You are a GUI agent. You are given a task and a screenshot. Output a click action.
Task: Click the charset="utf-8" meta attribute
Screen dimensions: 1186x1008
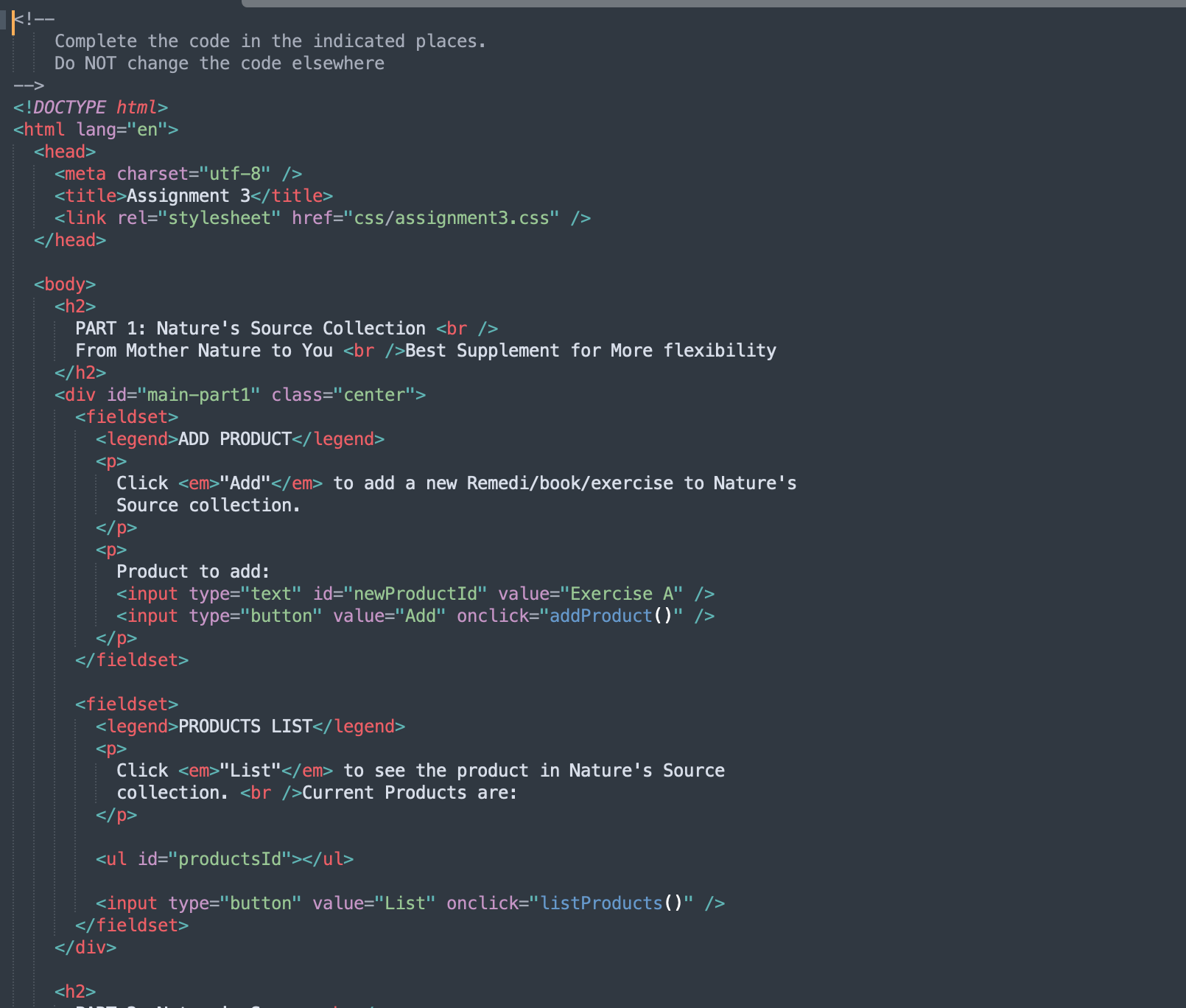194,174
